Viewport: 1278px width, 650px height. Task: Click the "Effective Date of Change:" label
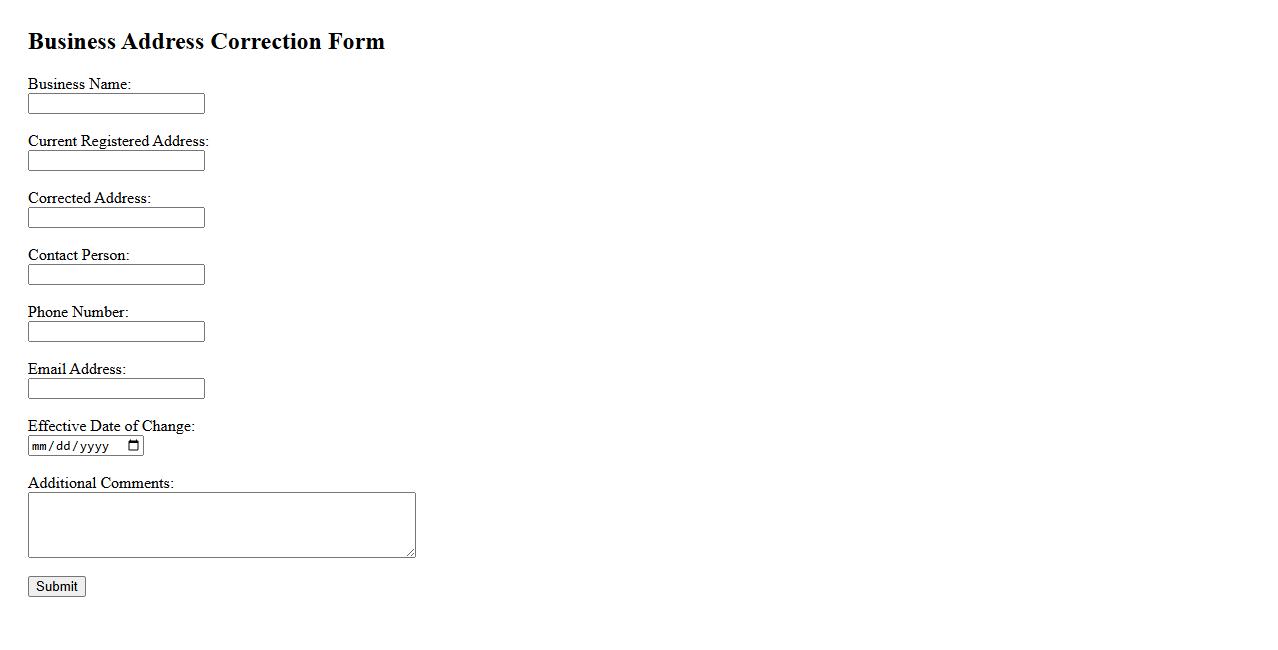(x=111, y=426)
